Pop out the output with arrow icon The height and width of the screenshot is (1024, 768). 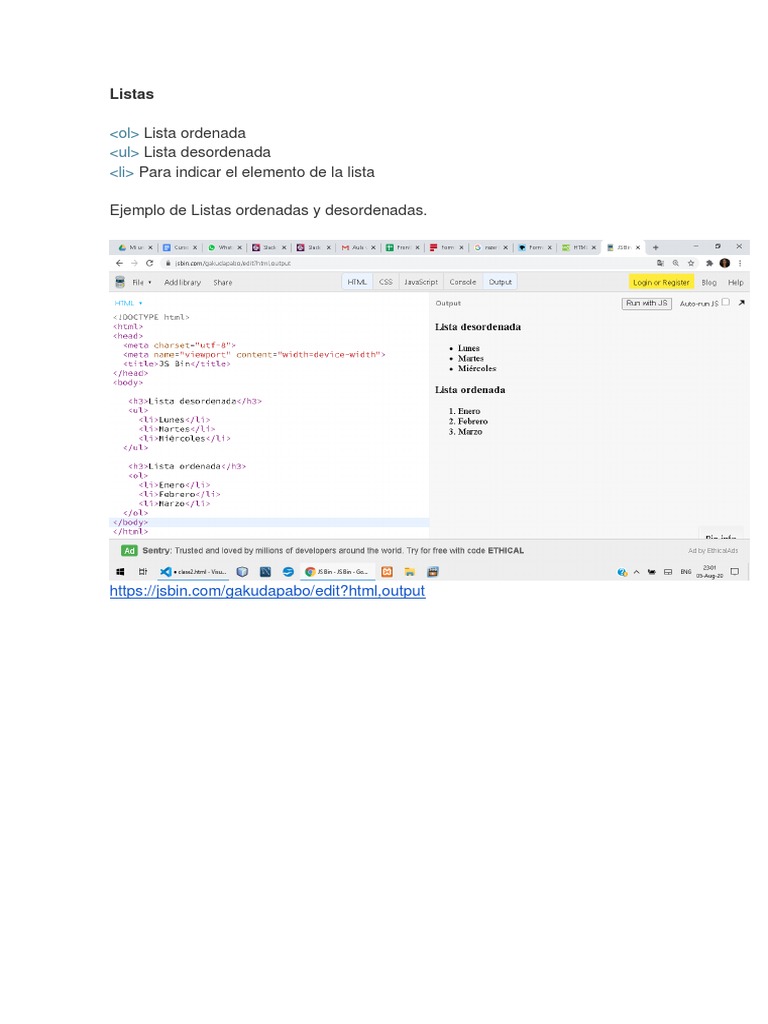742,303
